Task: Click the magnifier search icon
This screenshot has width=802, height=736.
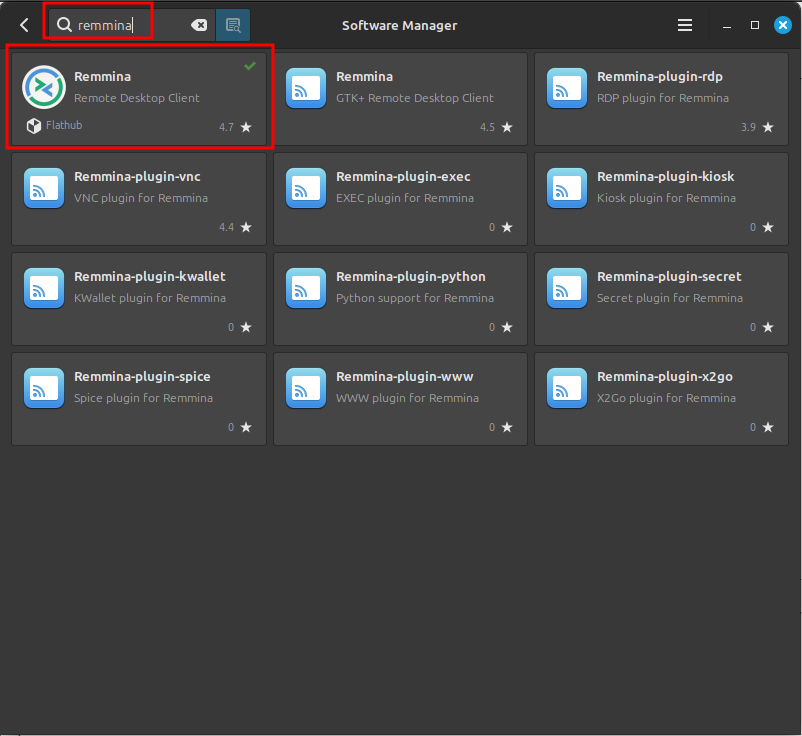Action: click(x=64, y=25)
